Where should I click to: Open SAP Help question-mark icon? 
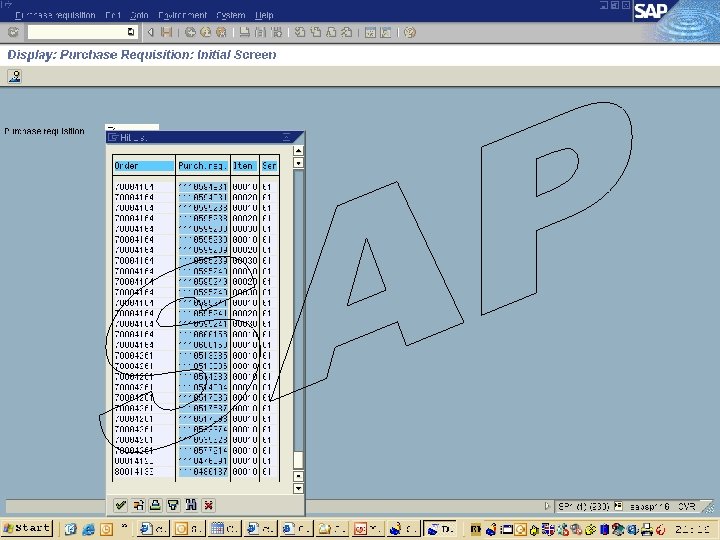pos(410,32)
